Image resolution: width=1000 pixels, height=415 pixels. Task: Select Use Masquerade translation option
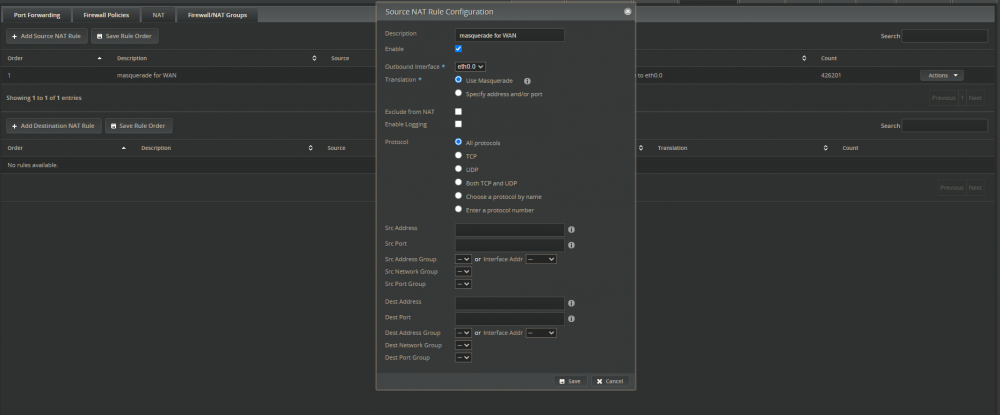pos(458,80)
